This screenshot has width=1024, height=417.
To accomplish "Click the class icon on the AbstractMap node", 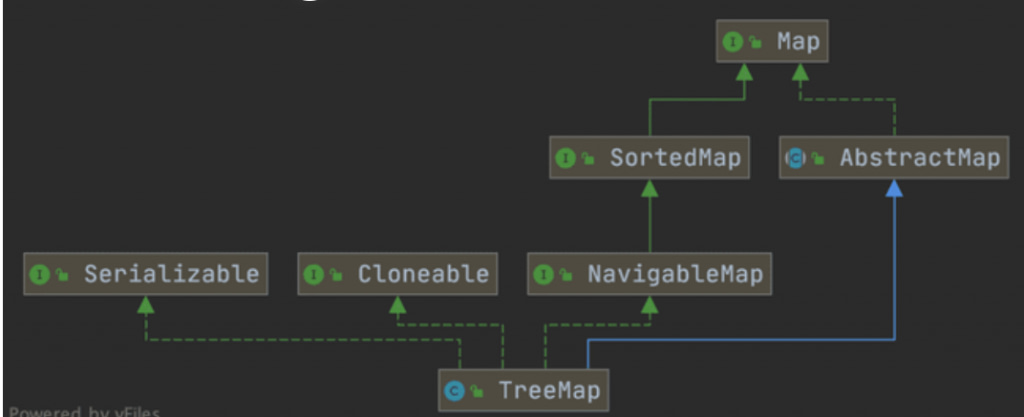I will [796, 158].
